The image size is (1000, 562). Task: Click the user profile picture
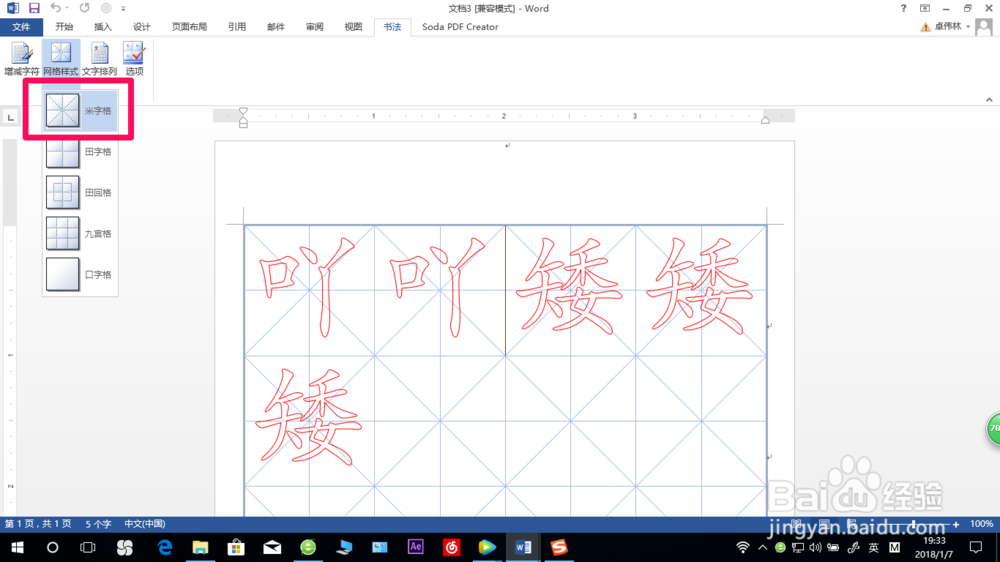click(x=984, y=27)
